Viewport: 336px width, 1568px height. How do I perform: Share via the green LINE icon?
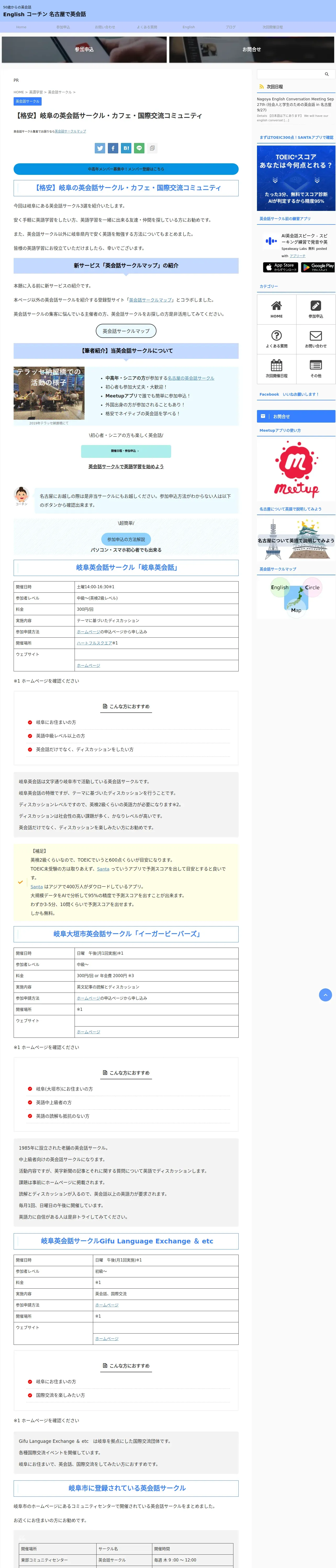coord(139,148)
